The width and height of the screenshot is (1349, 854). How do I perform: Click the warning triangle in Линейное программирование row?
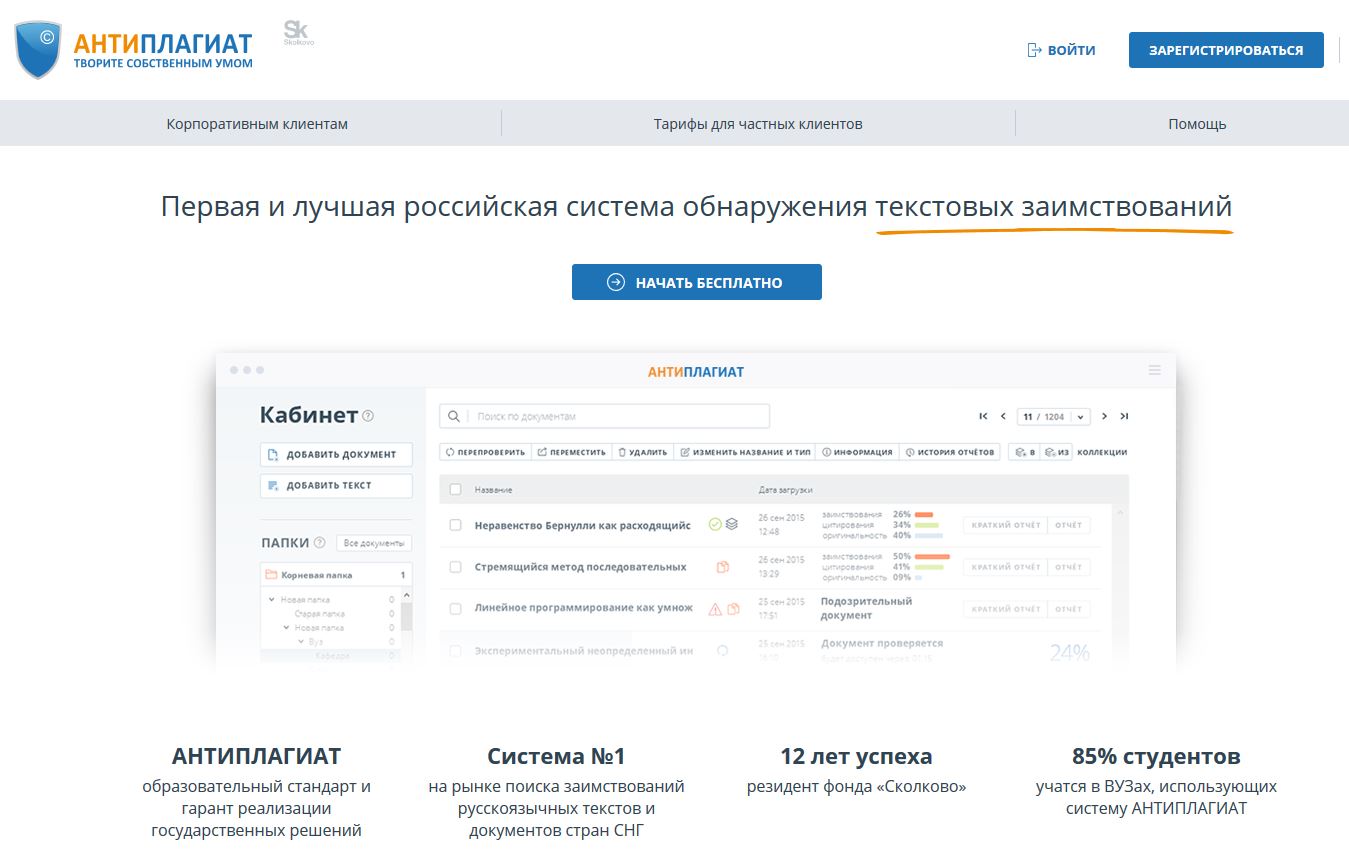715,608
